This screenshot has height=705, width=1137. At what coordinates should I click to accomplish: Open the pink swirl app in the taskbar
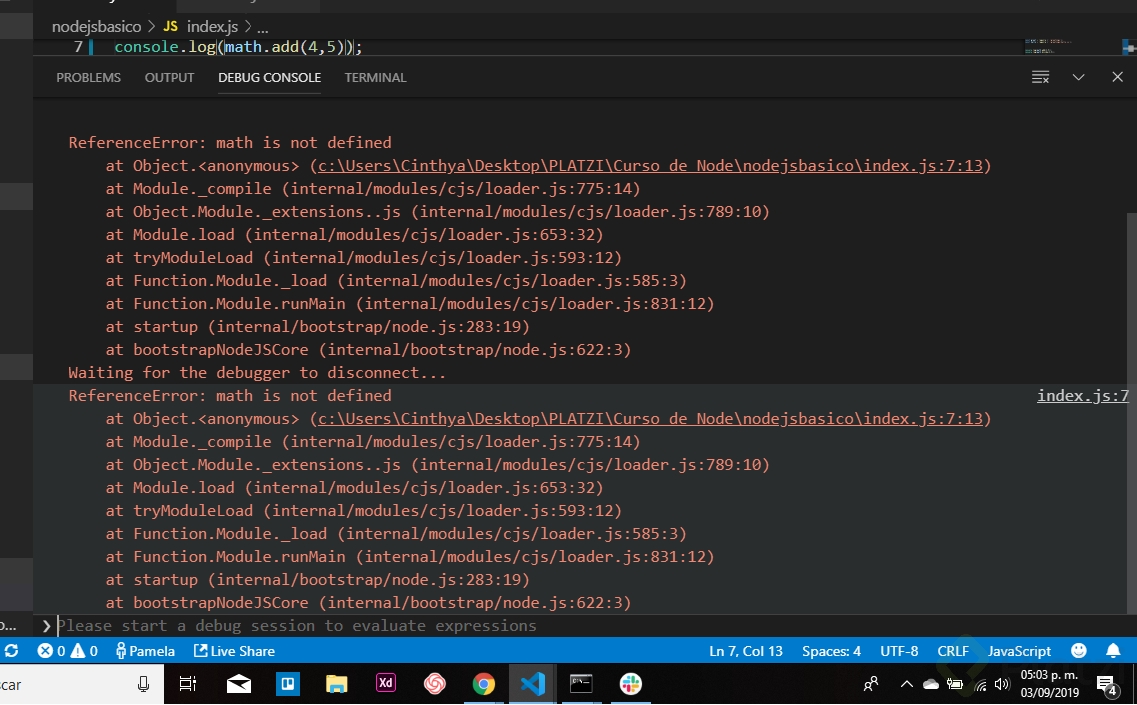coord(434,684)
